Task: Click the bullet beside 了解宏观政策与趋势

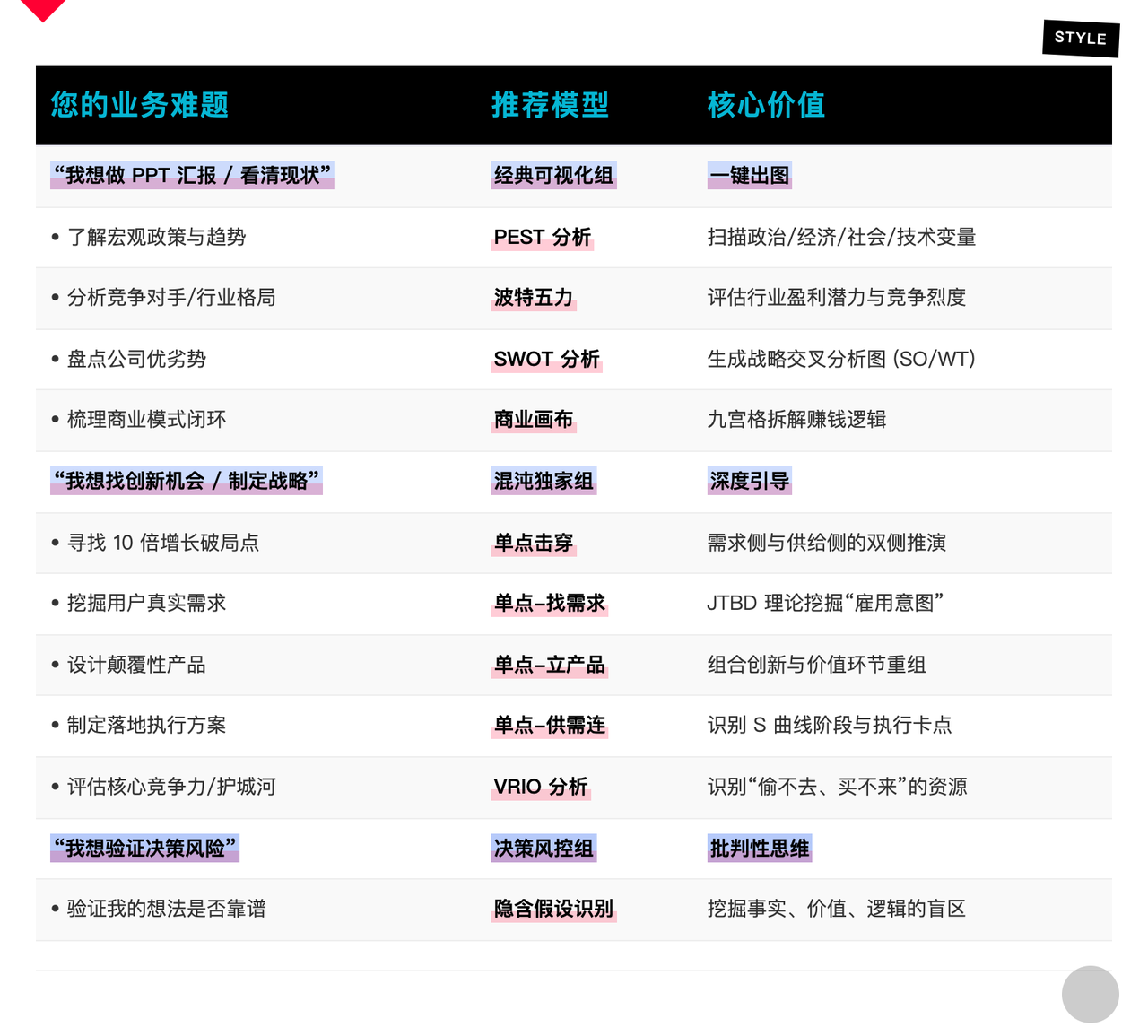Action: [x=54, y=238]
